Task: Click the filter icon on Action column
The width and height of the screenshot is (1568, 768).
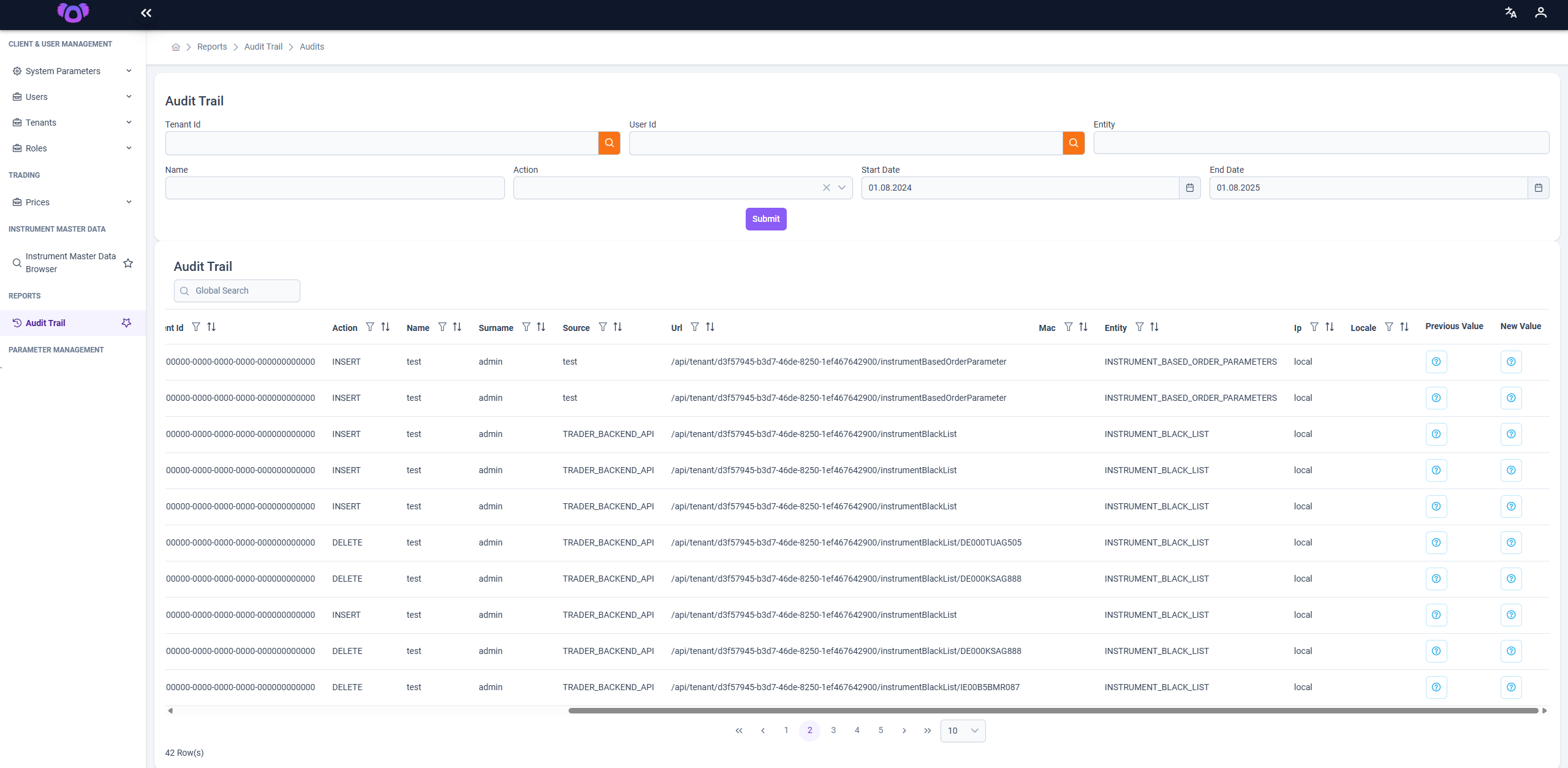Action: coord(370,327)
